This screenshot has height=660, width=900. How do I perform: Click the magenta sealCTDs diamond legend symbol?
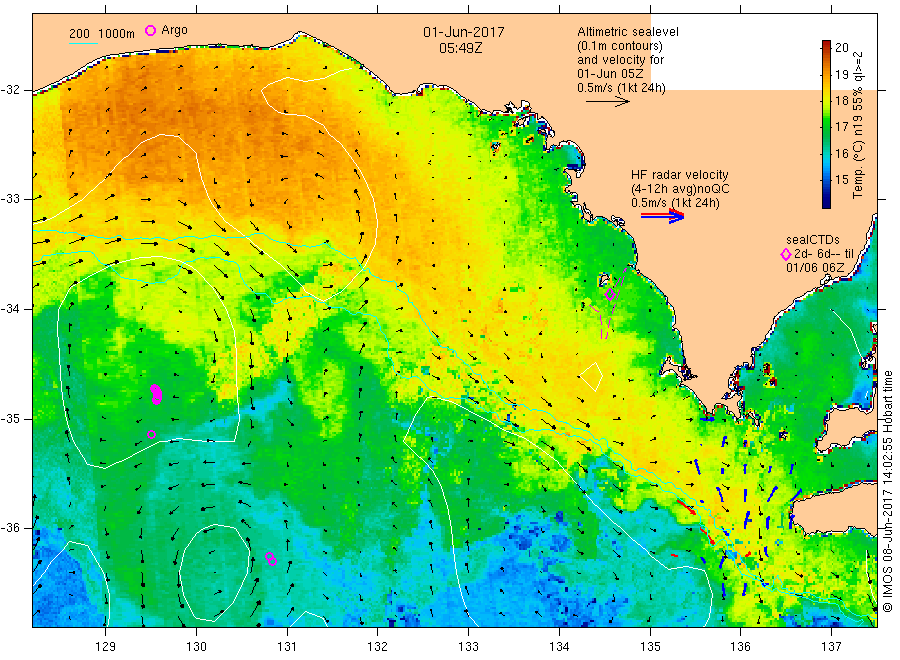click(x=785, y=254)
